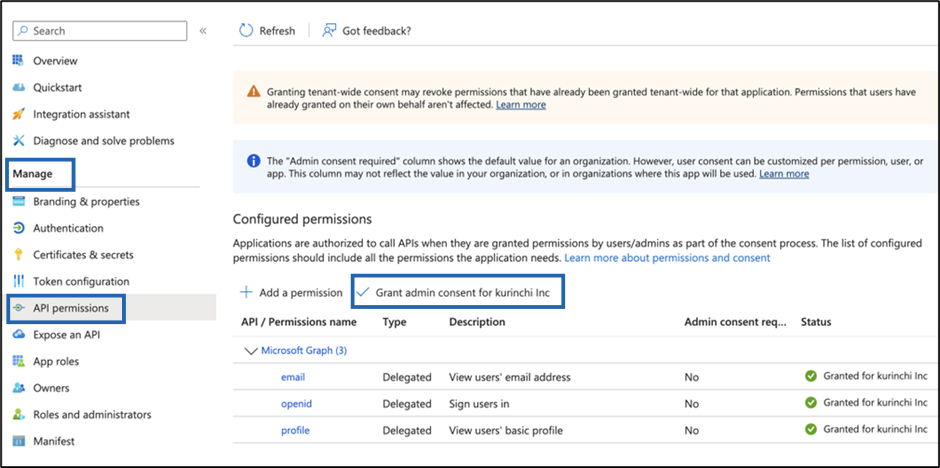Sort by API / Permissions name column header

(299, 322)
